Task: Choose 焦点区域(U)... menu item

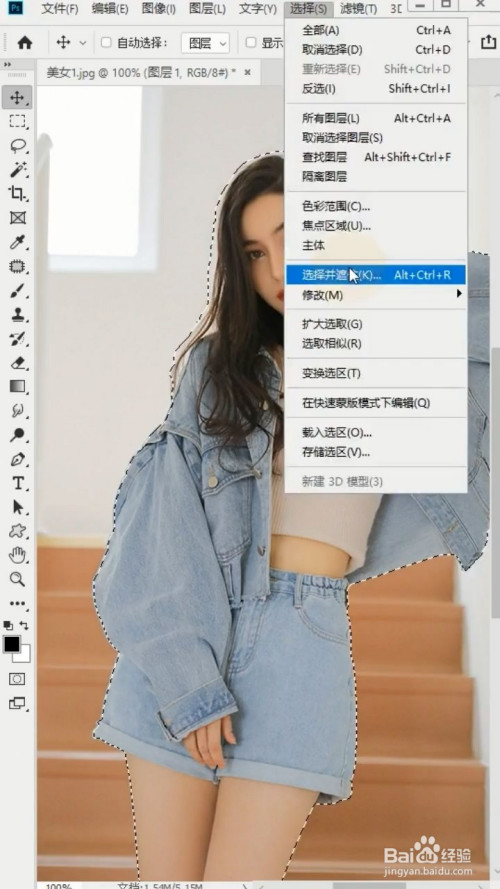Action: click(375, 226)
